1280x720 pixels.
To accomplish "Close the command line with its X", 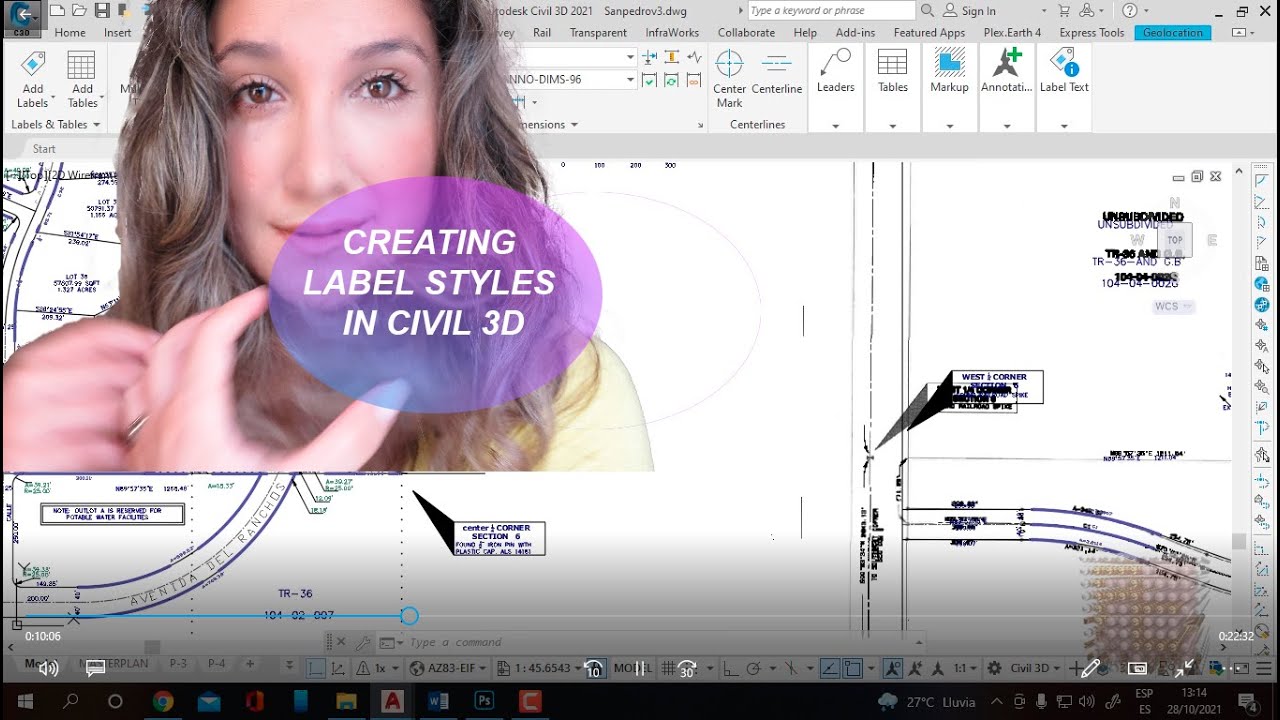I will [339, 643].
